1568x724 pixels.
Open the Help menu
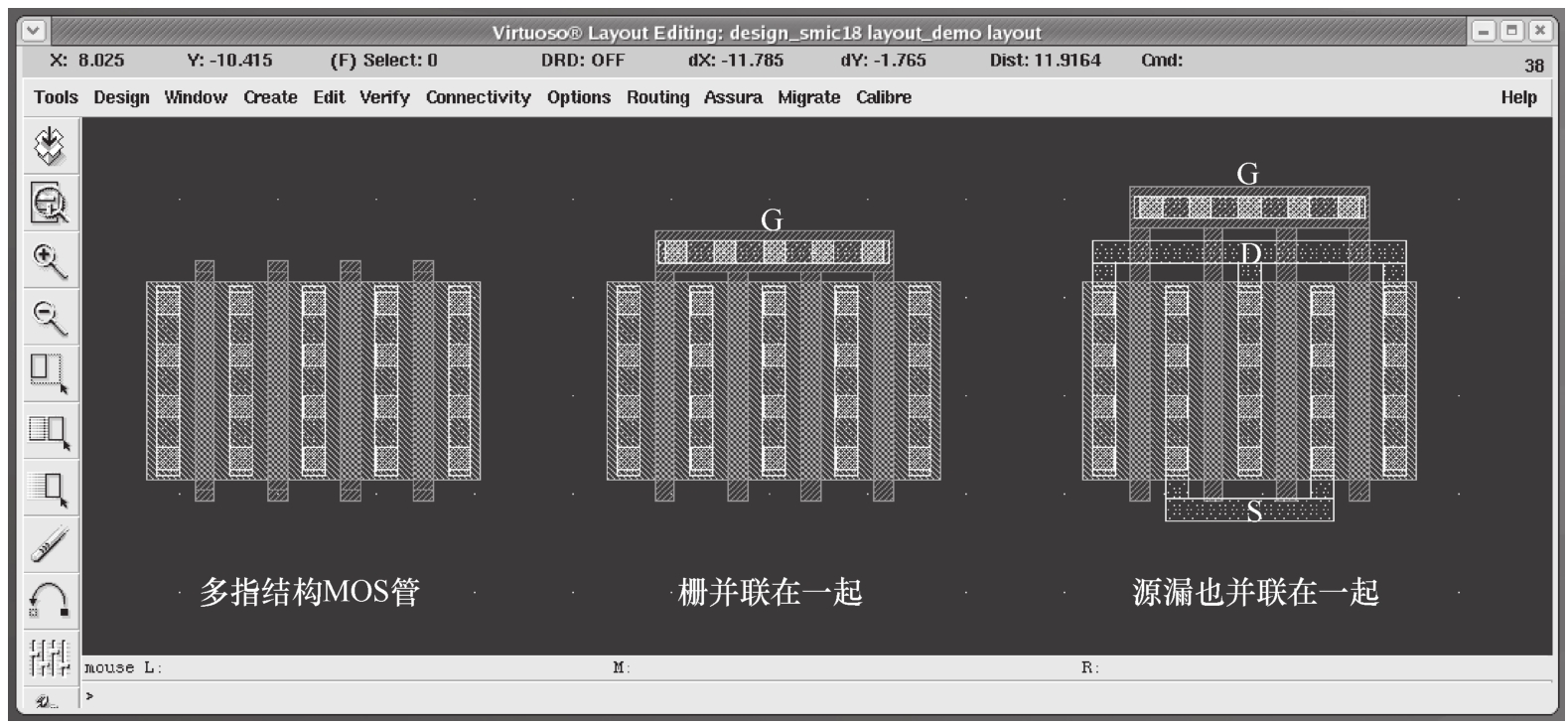point(1517,97)
